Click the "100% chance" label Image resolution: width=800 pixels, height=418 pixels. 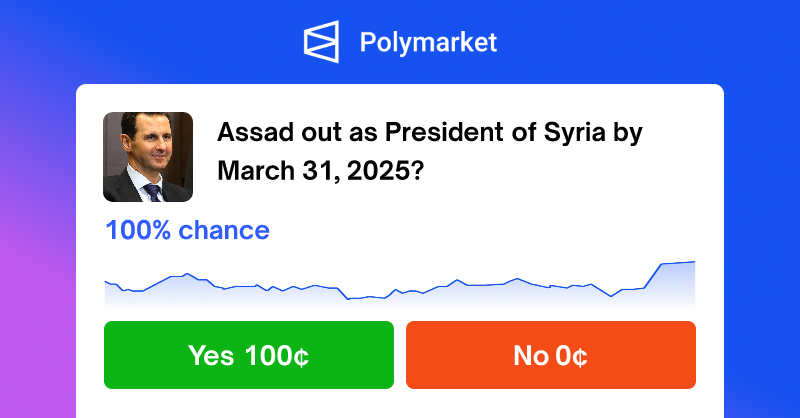click(x=187, y=230)
